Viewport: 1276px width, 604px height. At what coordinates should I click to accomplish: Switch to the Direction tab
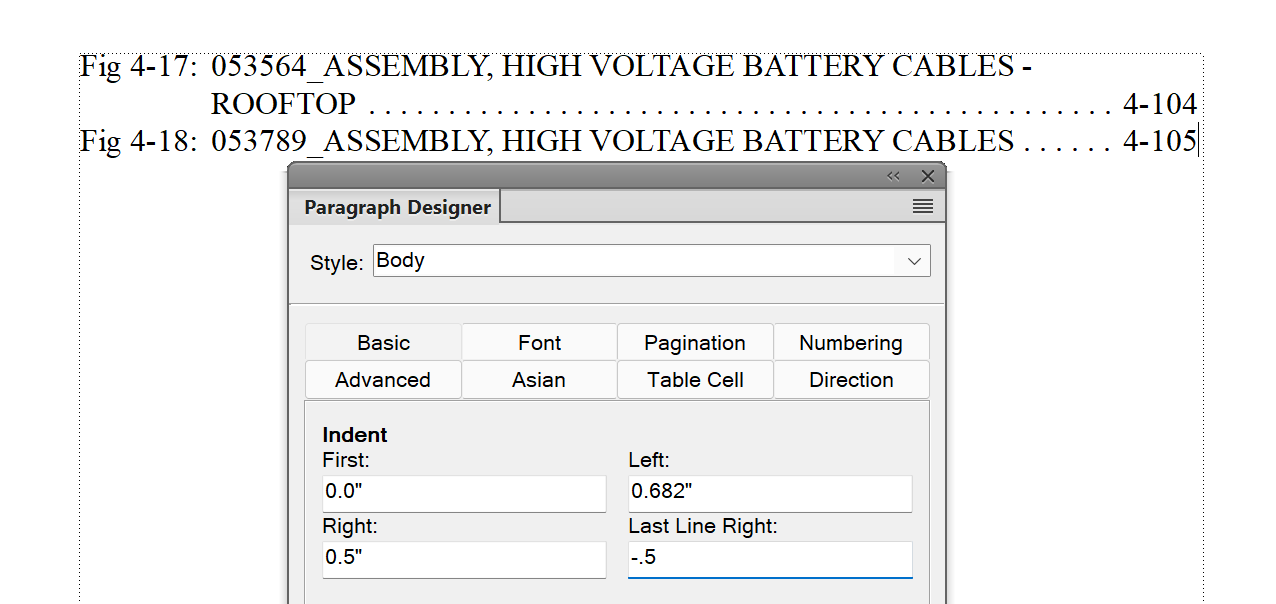[851, 380]
